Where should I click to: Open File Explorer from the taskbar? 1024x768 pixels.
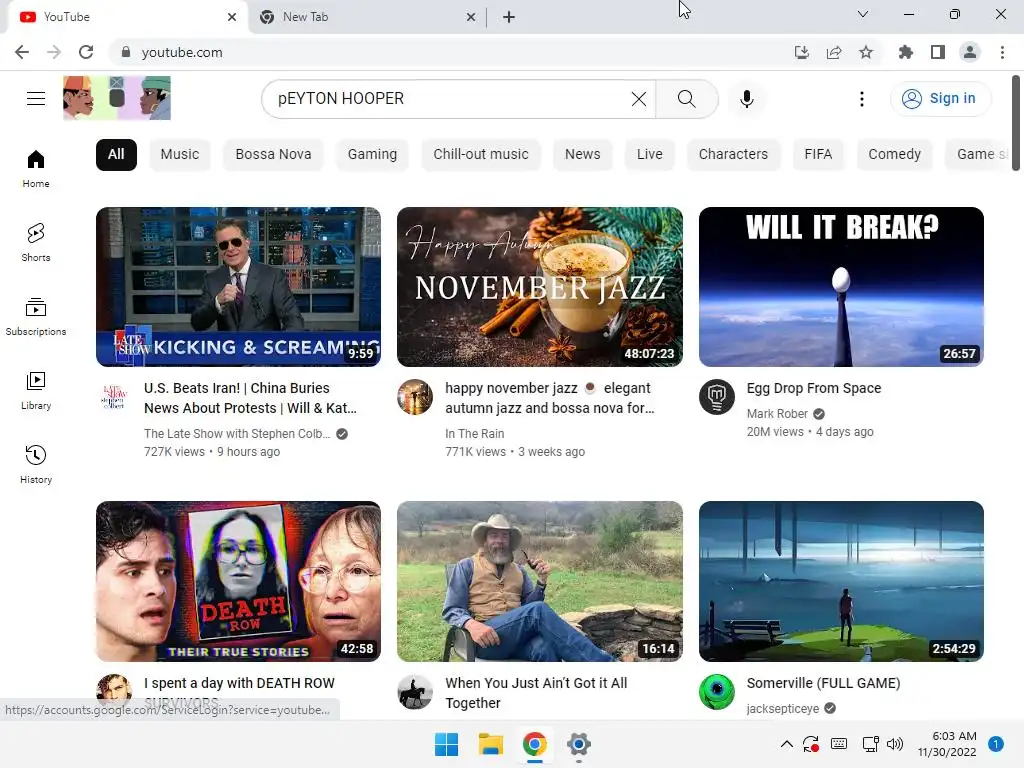[x=490, y=744]
